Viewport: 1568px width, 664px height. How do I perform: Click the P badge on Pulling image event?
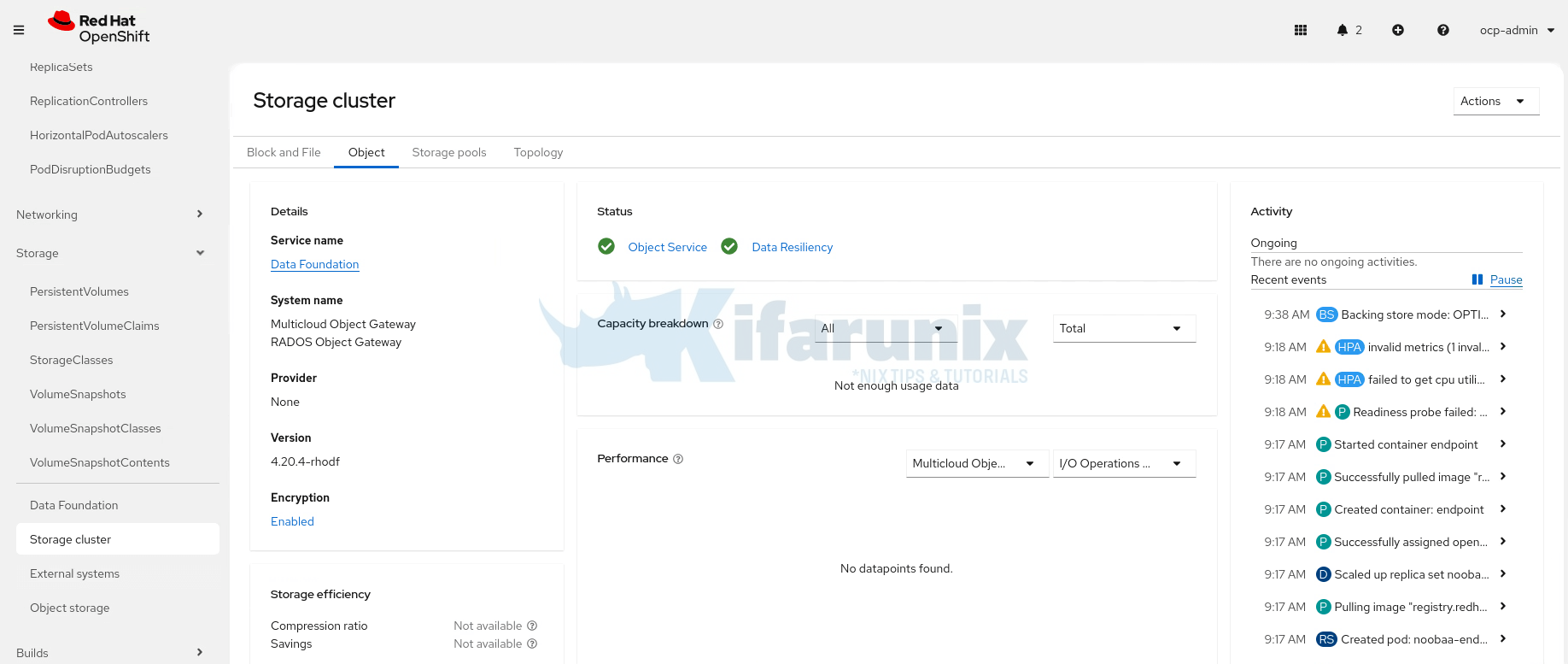(x=1324, y=607)
